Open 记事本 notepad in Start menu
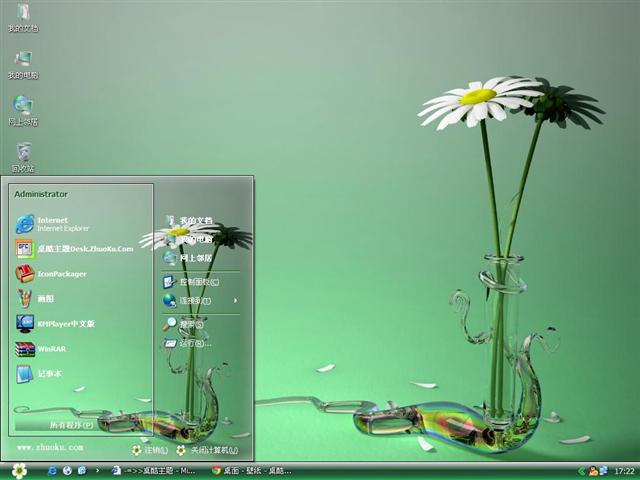The height and width of the screenshot is (480, 640). (39, 374)
